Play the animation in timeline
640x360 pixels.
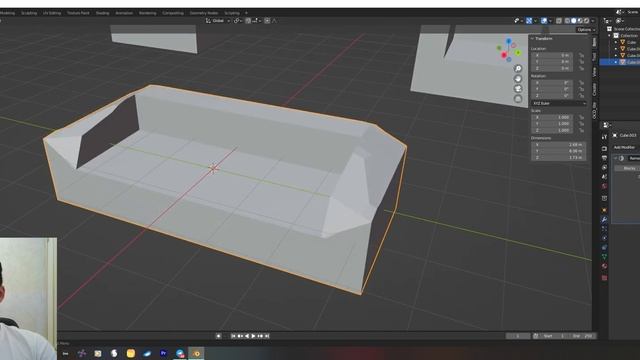tap(253, 336)
